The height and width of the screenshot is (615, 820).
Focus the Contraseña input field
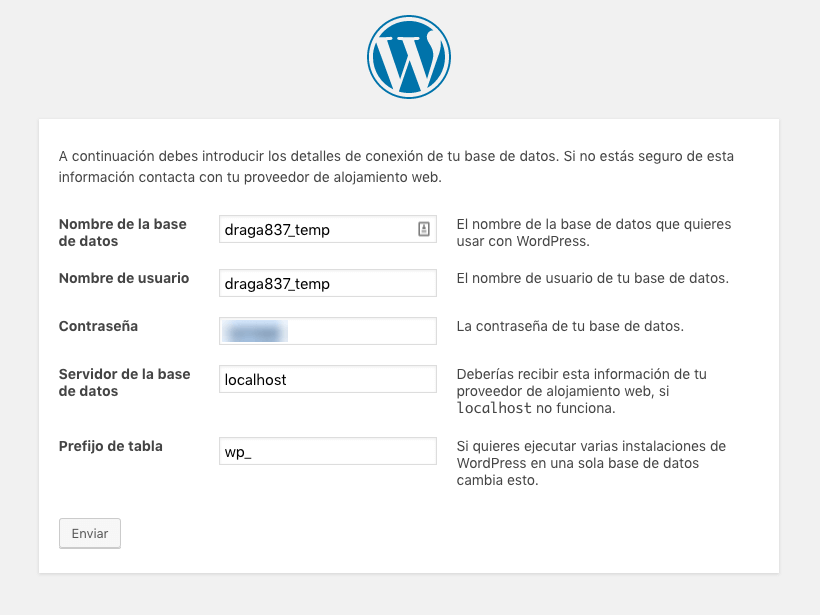click(x=328, y=331)
